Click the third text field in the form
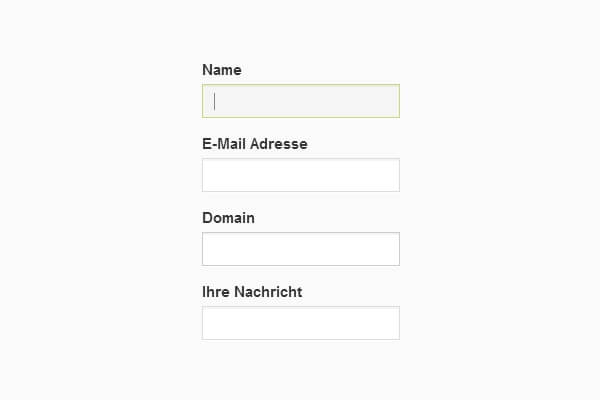The width and height of the screenshot is (600, 400). click(x=300, y=249)
